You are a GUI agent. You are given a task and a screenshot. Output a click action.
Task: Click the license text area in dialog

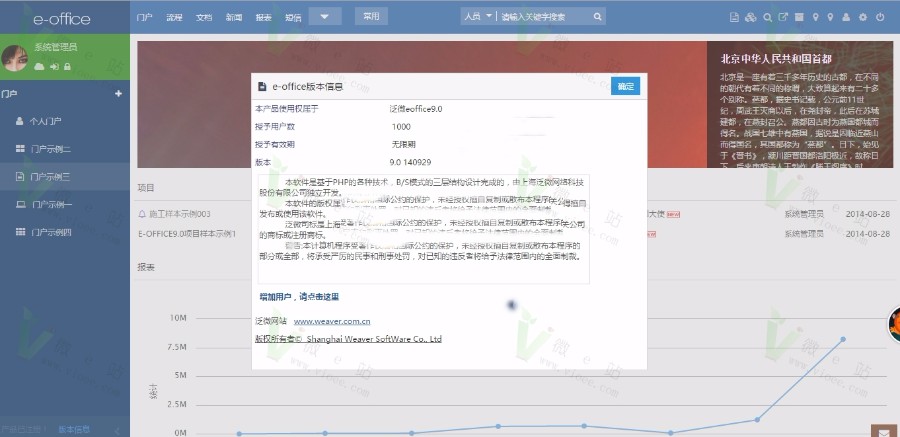coord(424,229)
